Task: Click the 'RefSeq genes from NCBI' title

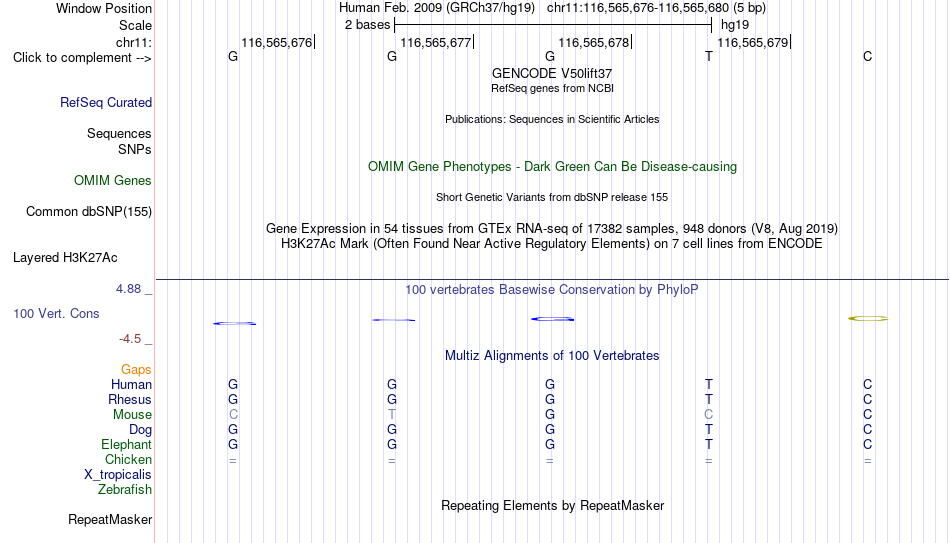Action: pyautogui.click(x=552, y=88)
